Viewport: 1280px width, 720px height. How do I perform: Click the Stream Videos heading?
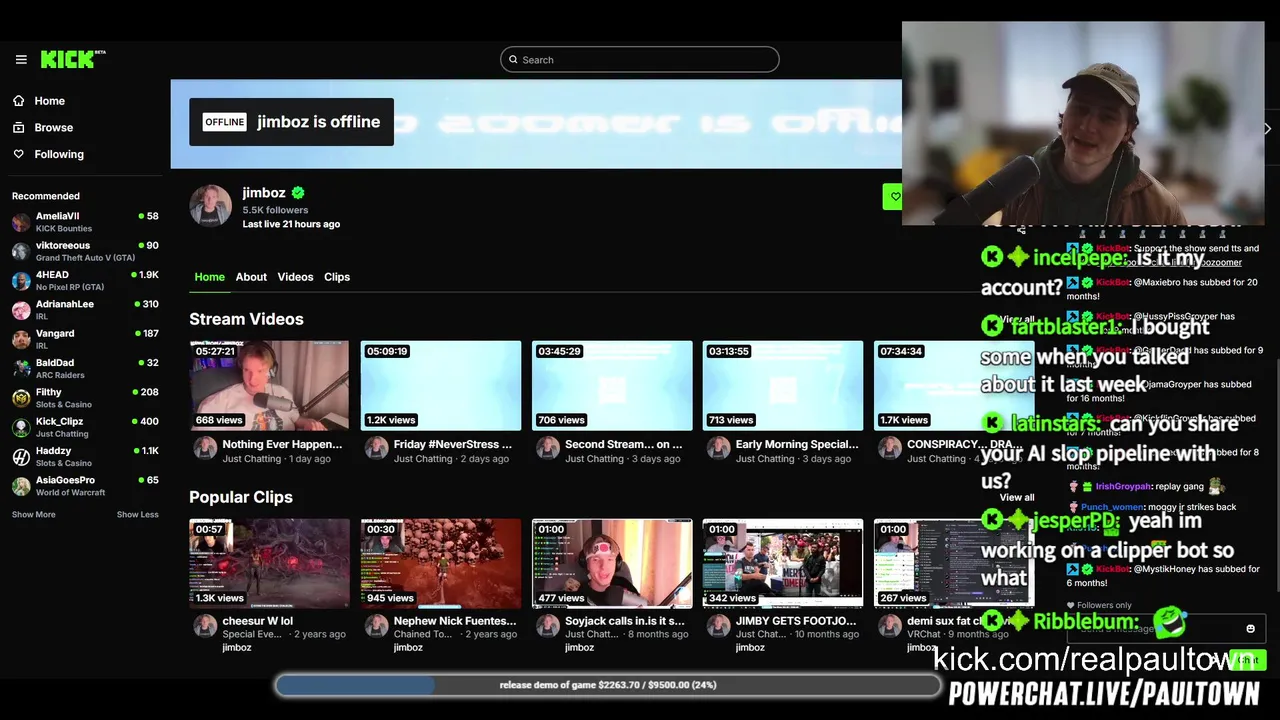pyautogui.click(x=246, y=319)
